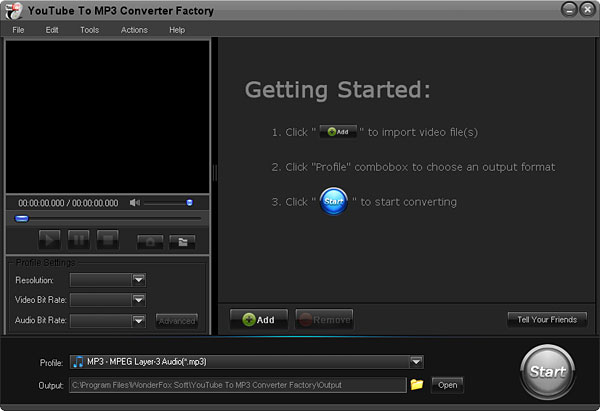The height and width of the screenshot is (411, 600).
Task: Expand the Video Bit Rate dropdown
Action: pyautogui.click(x=139, y=300)
